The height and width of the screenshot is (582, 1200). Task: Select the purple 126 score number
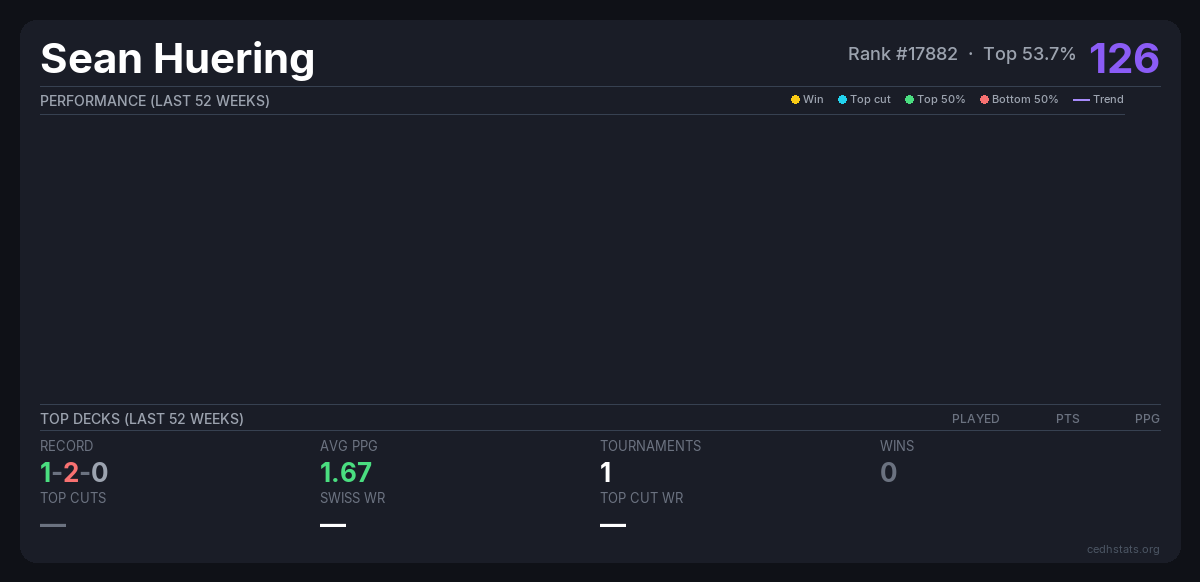[x=1124, y=58]
